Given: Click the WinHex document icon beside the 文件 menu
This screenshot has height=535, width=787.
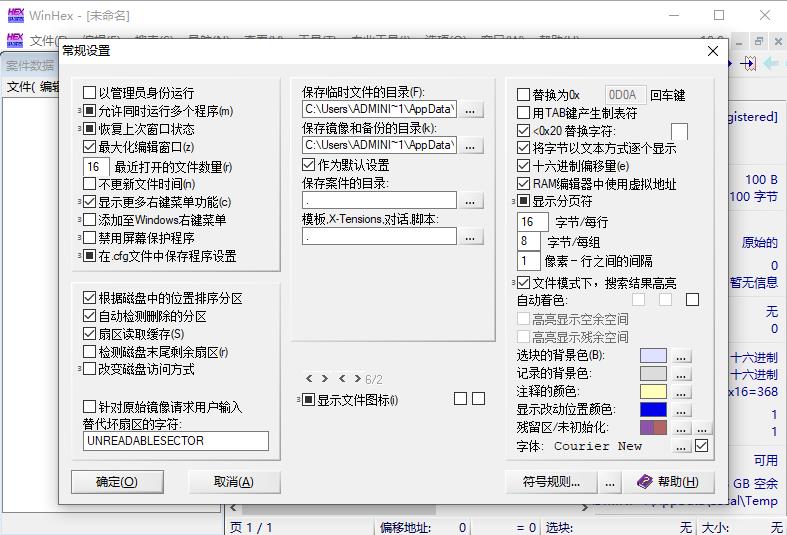Looking at the screenshot, I should [x=15, y=40].
